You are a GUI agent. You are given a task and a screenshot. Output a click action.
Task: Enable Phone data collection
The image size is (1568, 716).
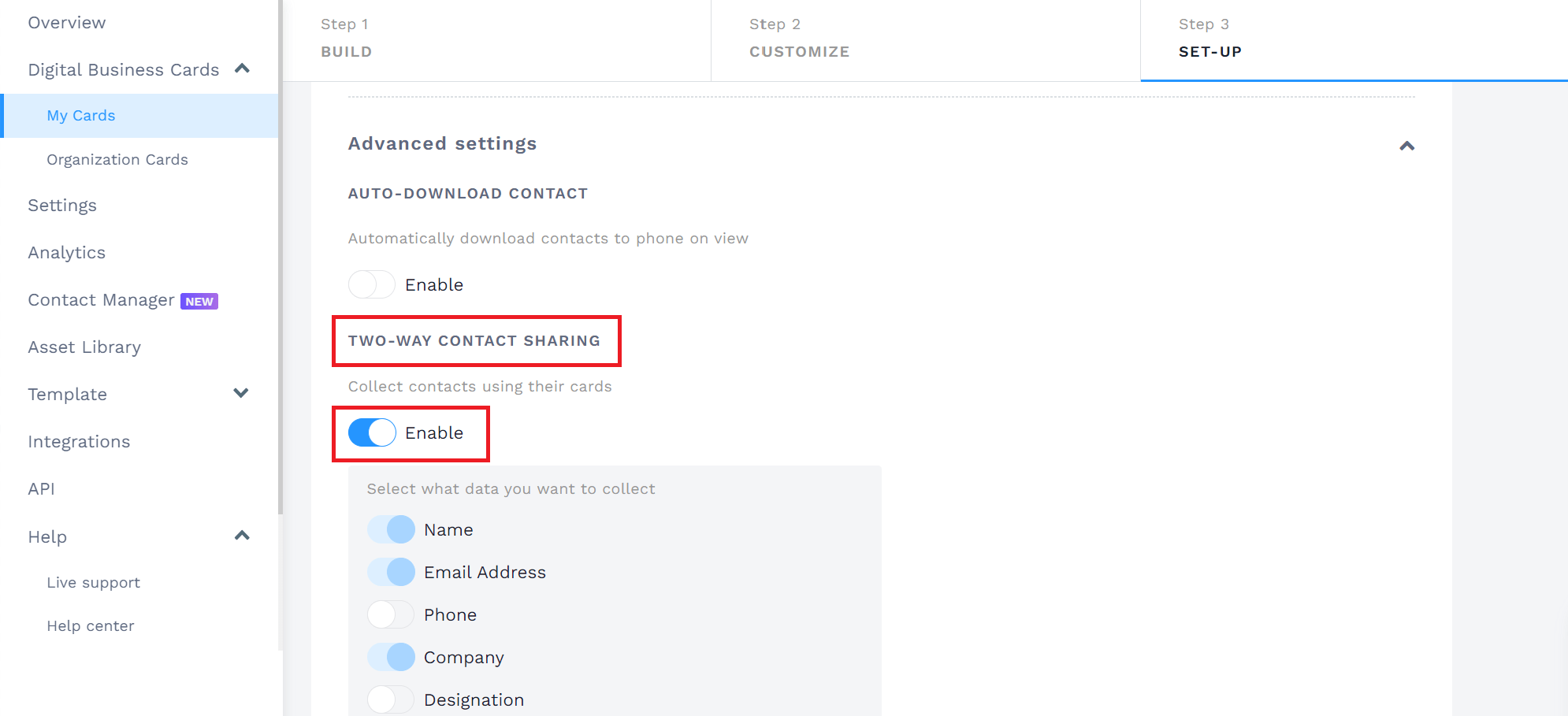391,614
